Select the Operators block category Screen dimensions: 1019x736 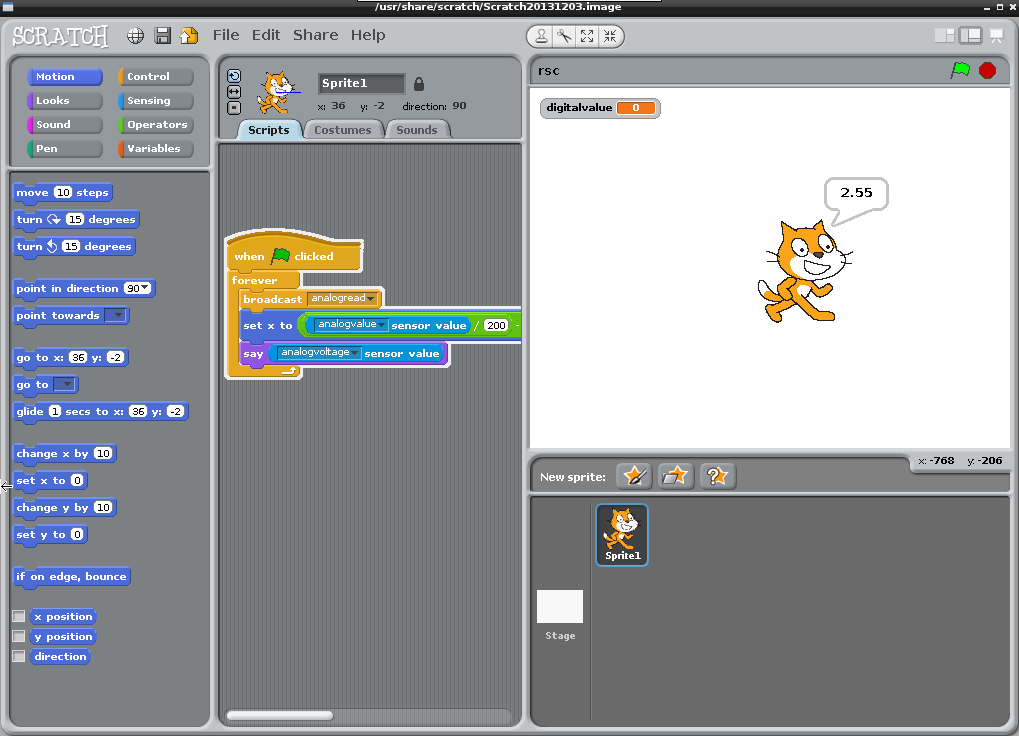(x=156, y=125)
